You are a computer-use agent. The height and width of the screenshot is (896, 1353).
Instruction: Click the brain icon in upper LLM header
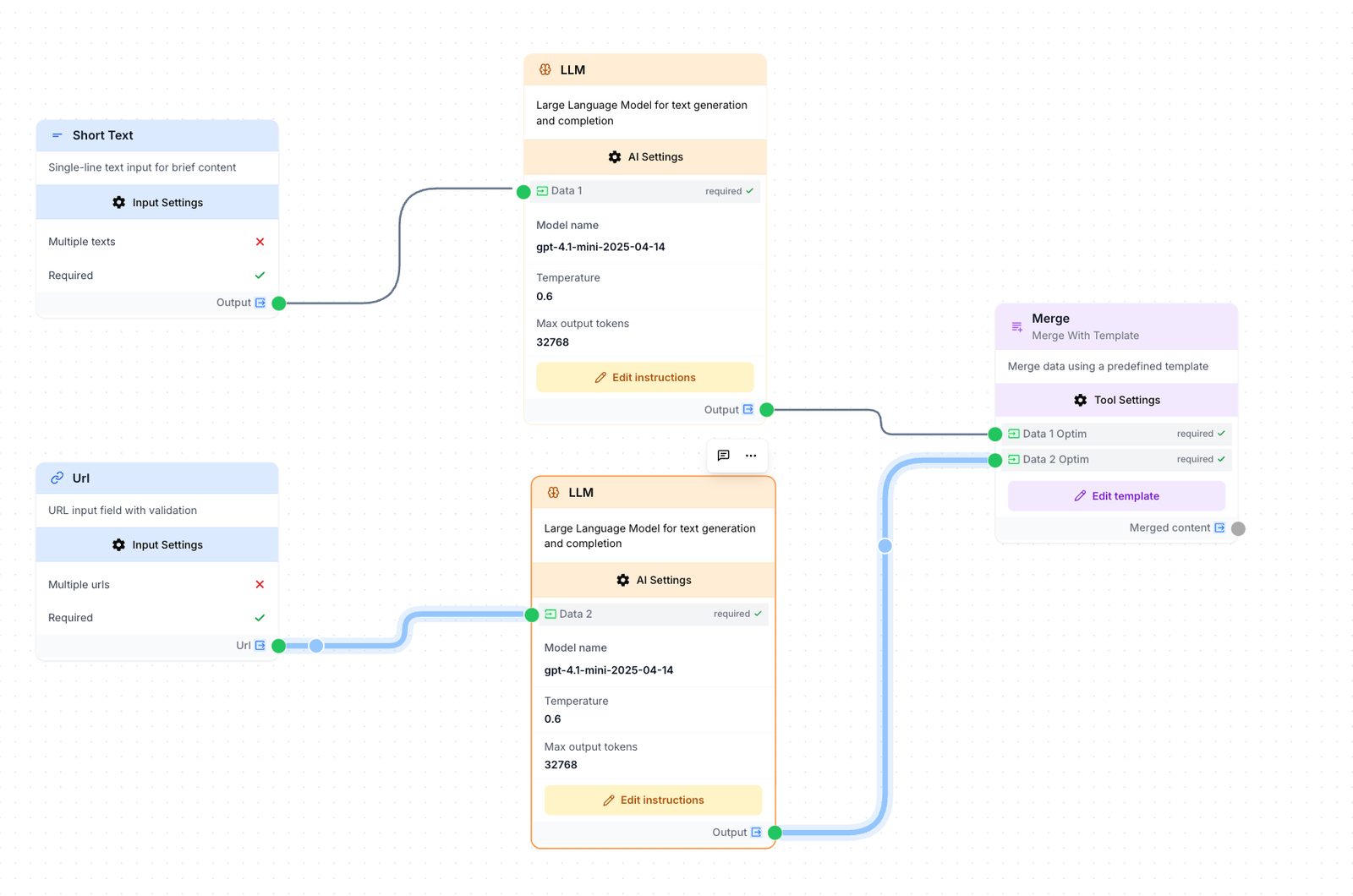click(545, 70)
